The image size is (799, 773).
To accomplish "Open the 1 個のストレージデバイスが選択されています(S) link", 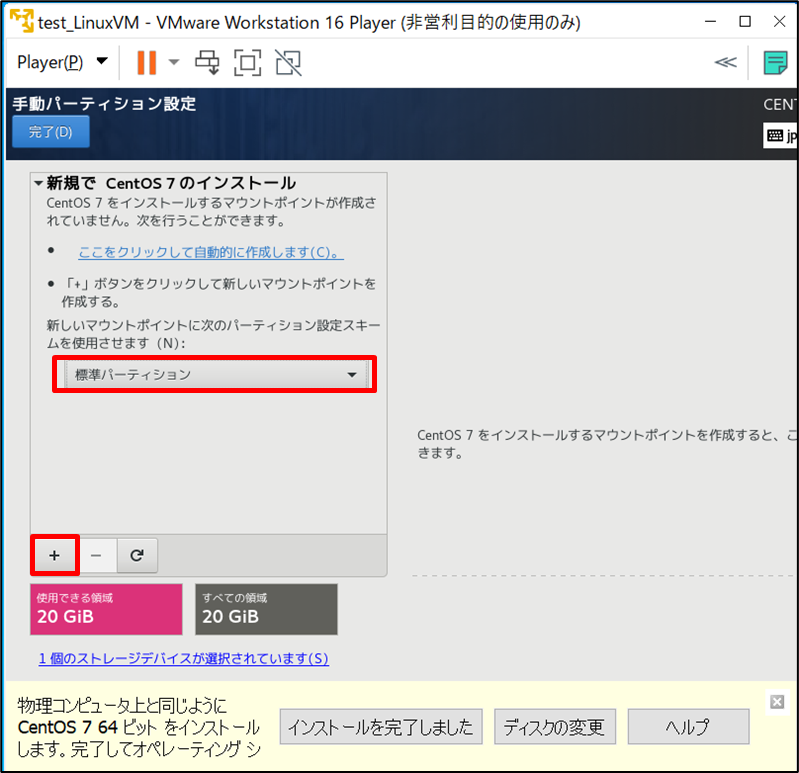I will [184, 658].
